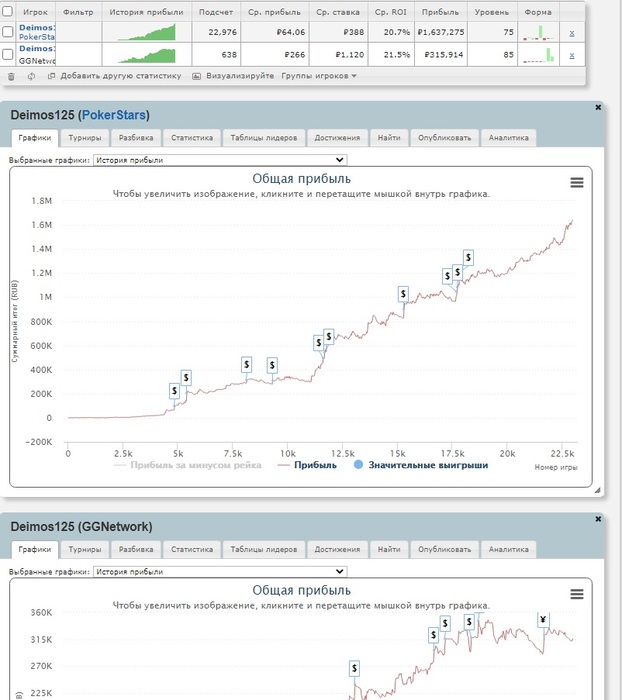The image size is (622, 700).
Task: Close the Deimos125 GGNetwork panel
Action: coord(598,519)
